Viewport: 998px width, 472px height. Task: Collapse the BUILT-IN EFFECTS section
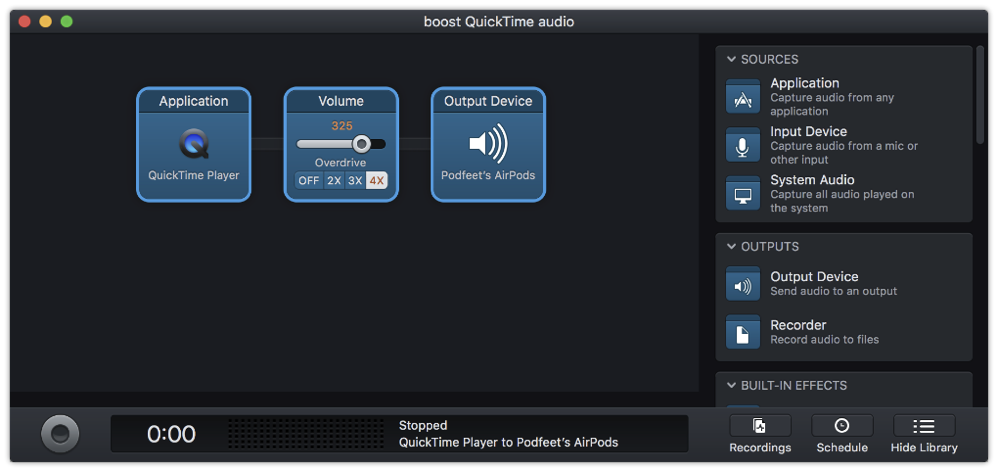coord(731,385)
